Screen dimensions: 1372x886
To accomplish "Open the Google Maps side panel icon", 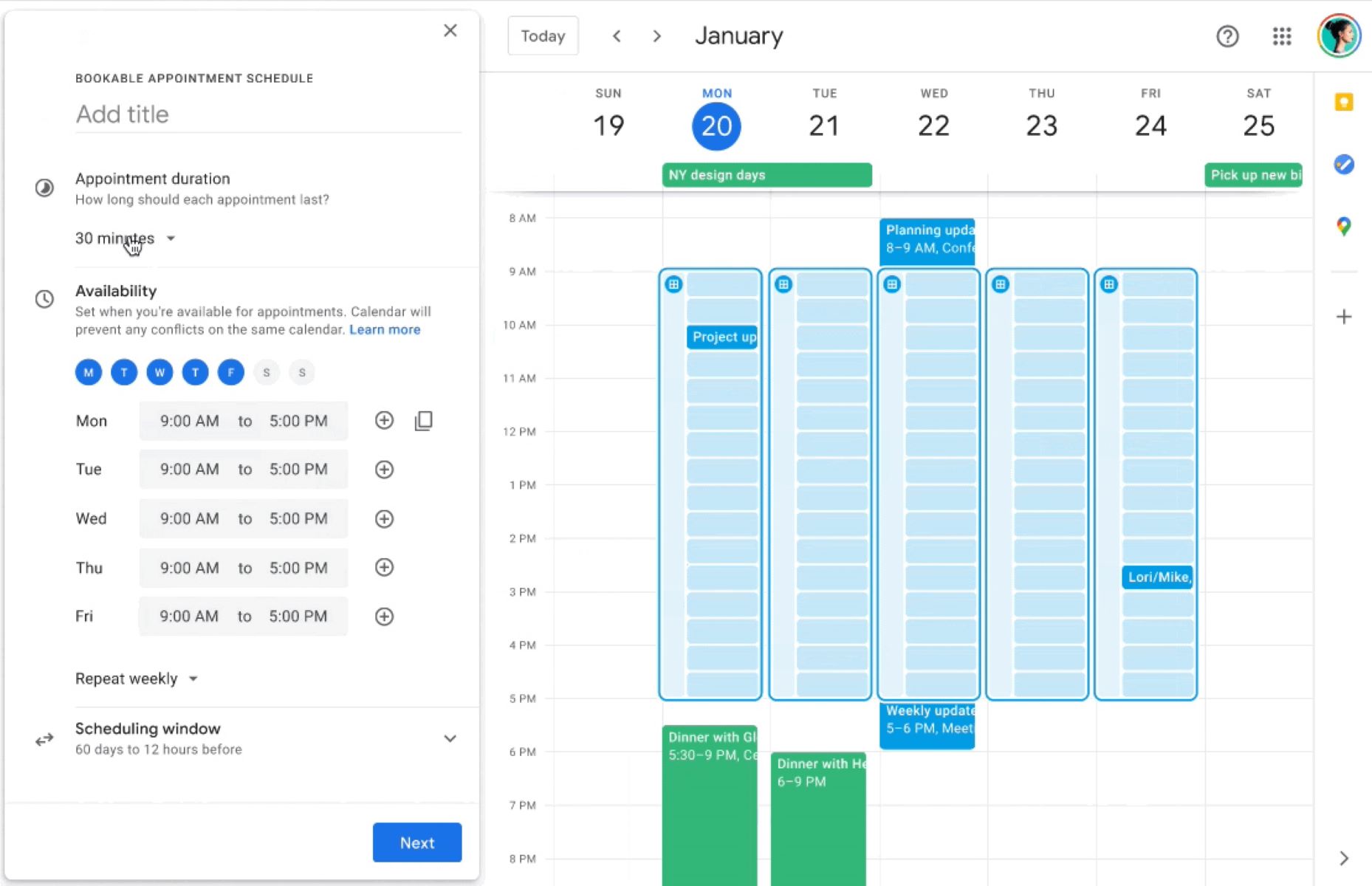I will pyautogui.click(x=1343, y=226).
